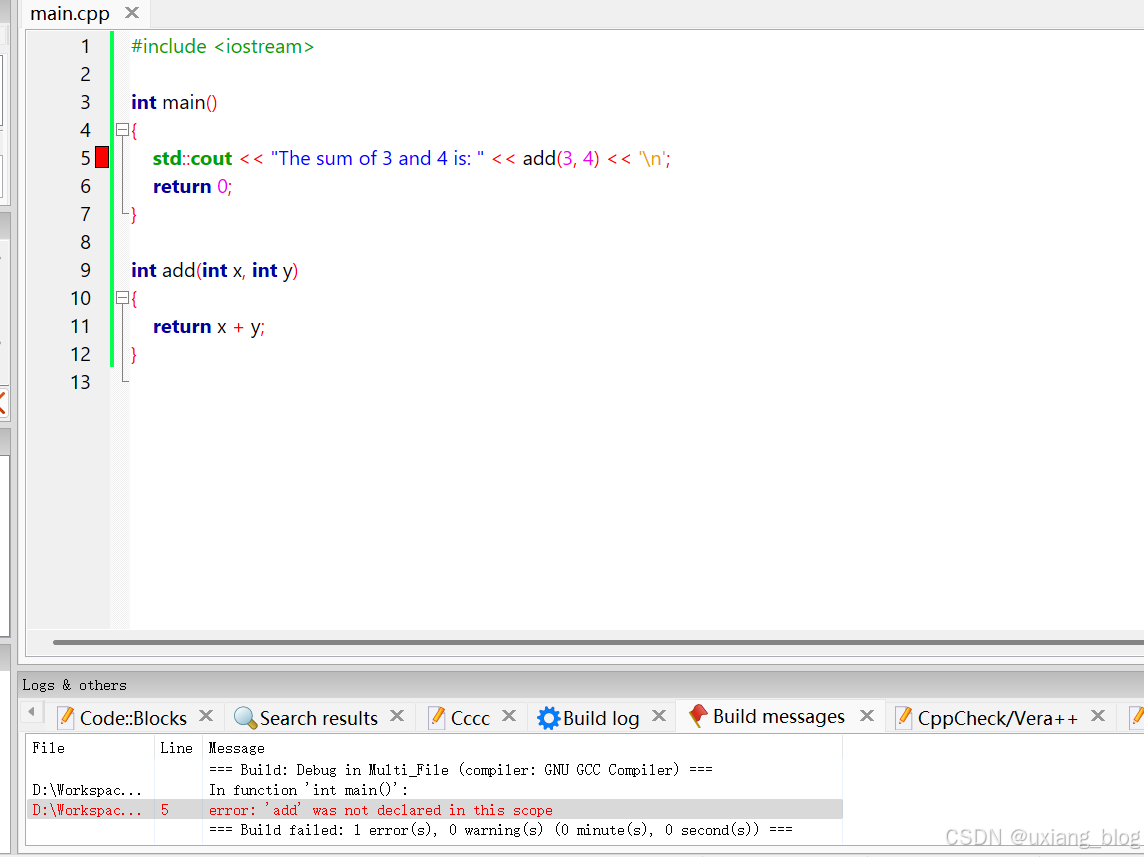
Task: Close the CppCheck/Vera++ tab
Action: tap(1098, 716)
